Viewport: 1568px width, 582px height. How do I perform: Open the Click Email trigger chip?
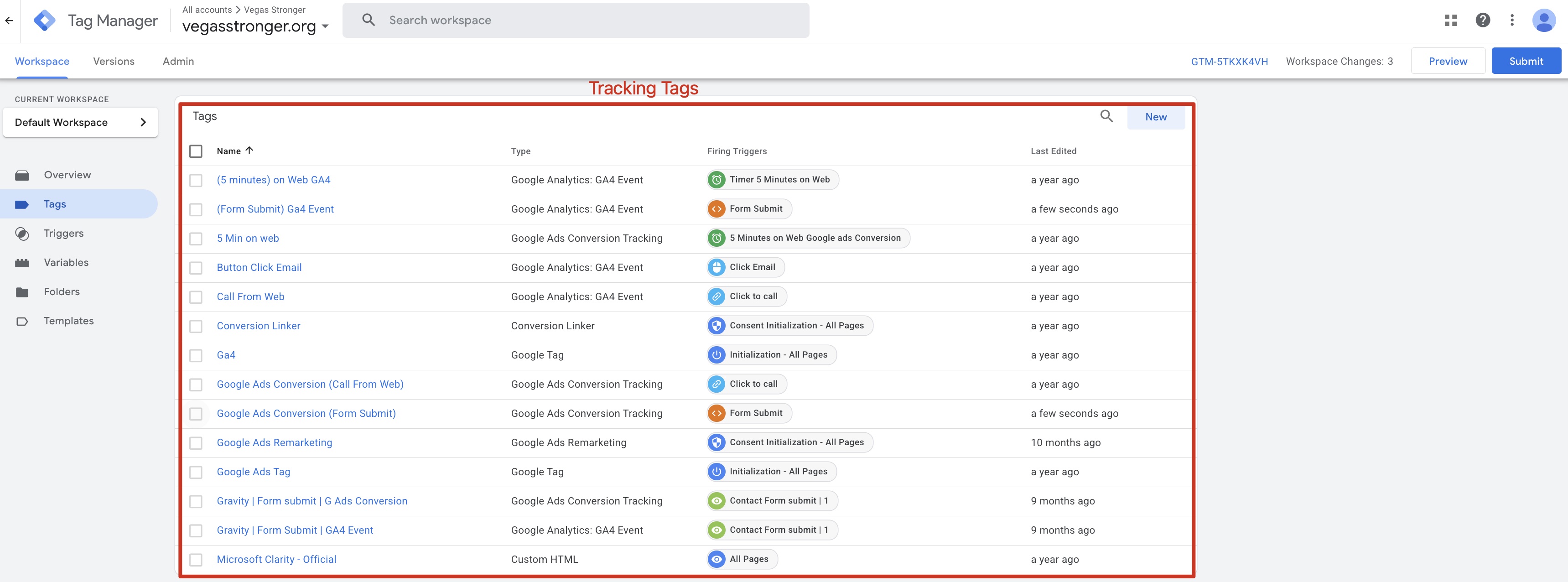746,267
